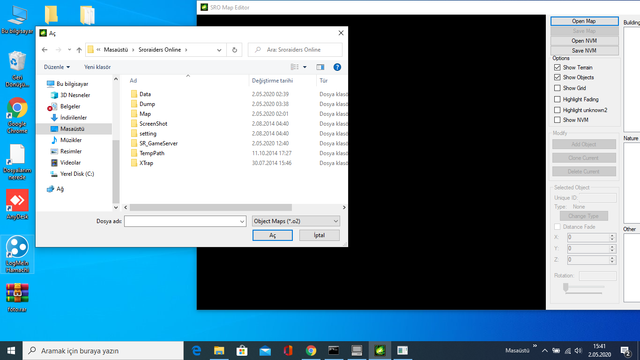Open the address bar history dropdown

point(219,50)
